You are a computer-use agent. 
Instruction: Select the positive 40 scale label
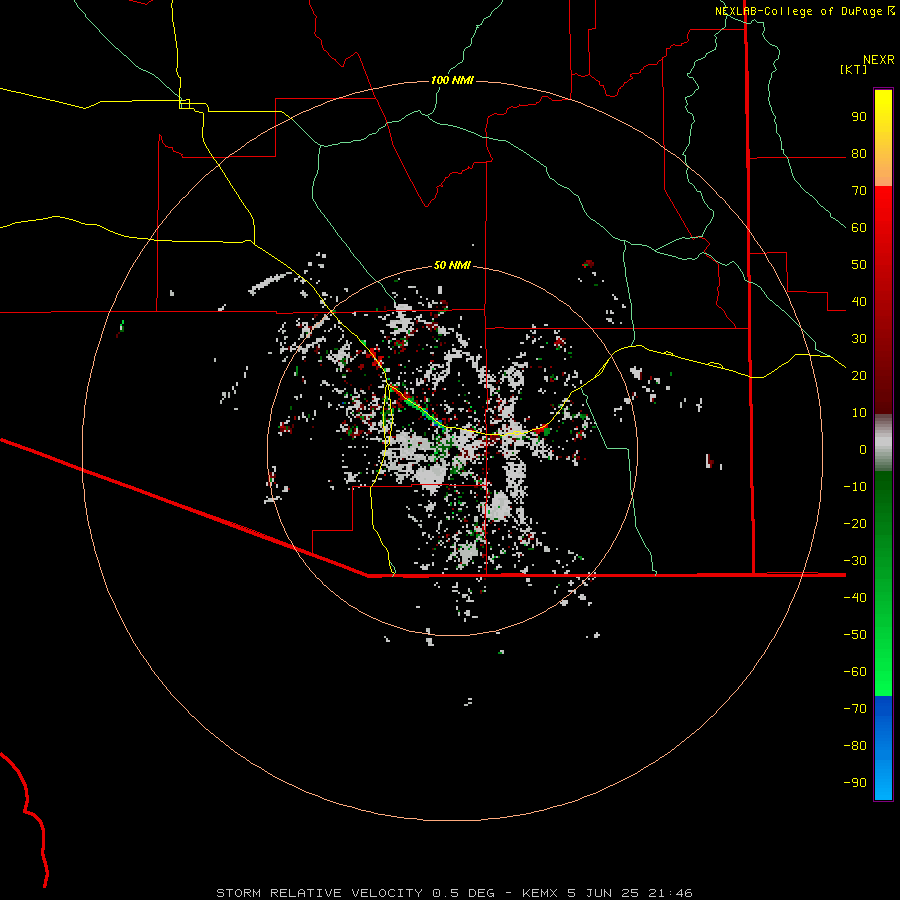[x=859, y=301]
